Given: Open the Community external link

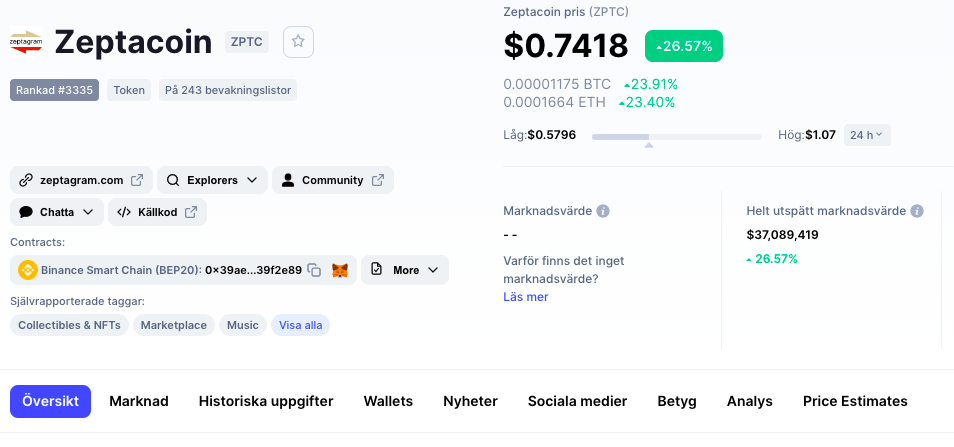Looking at the screenshot, I should pos(333,180).
